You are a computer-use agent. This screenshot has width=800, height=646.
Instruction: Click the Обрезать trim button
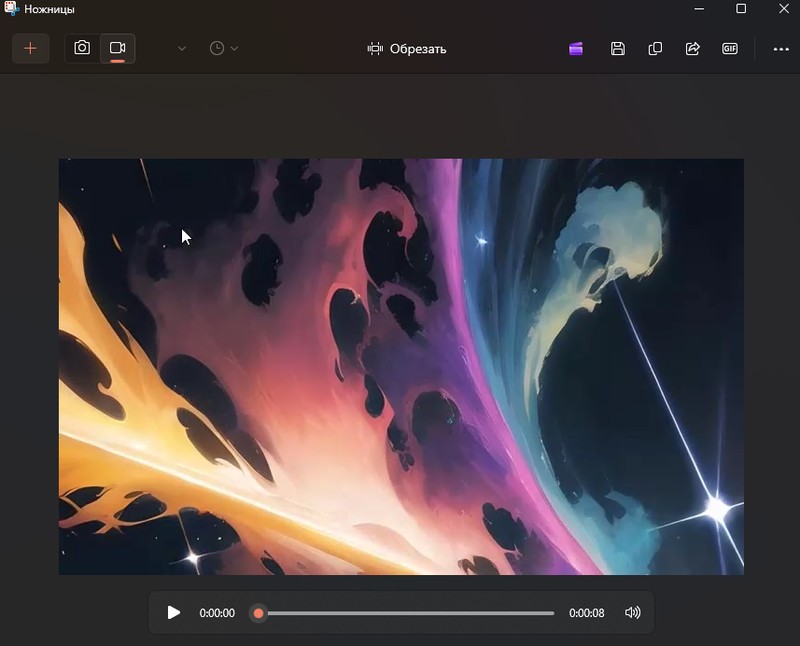pos(406,48)
